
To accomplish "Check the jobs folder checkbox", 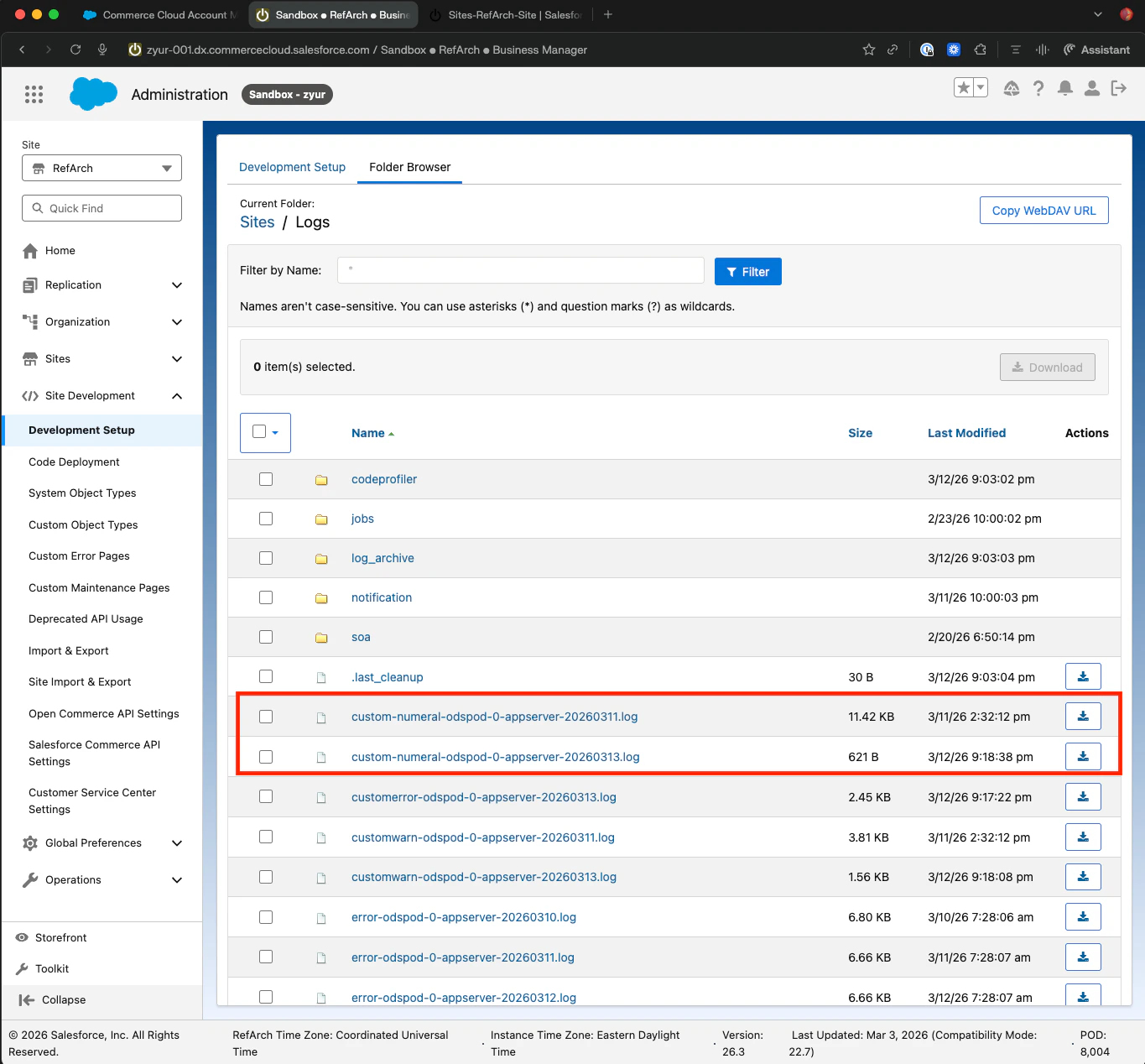I will pyautogui.click(x=266, y=519).
